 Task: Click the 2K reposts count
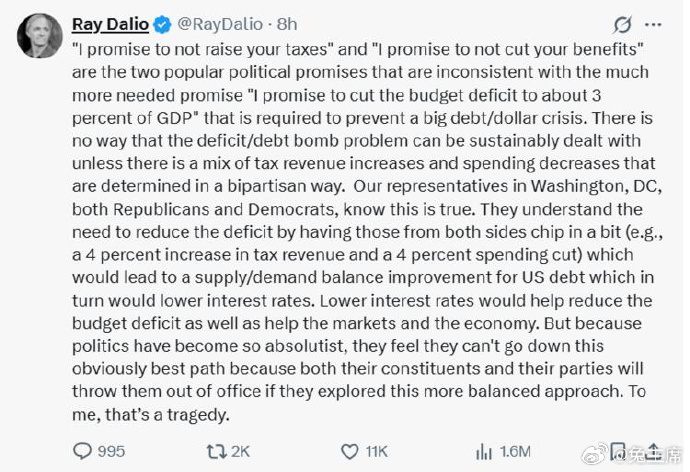[x=239, y=451]
